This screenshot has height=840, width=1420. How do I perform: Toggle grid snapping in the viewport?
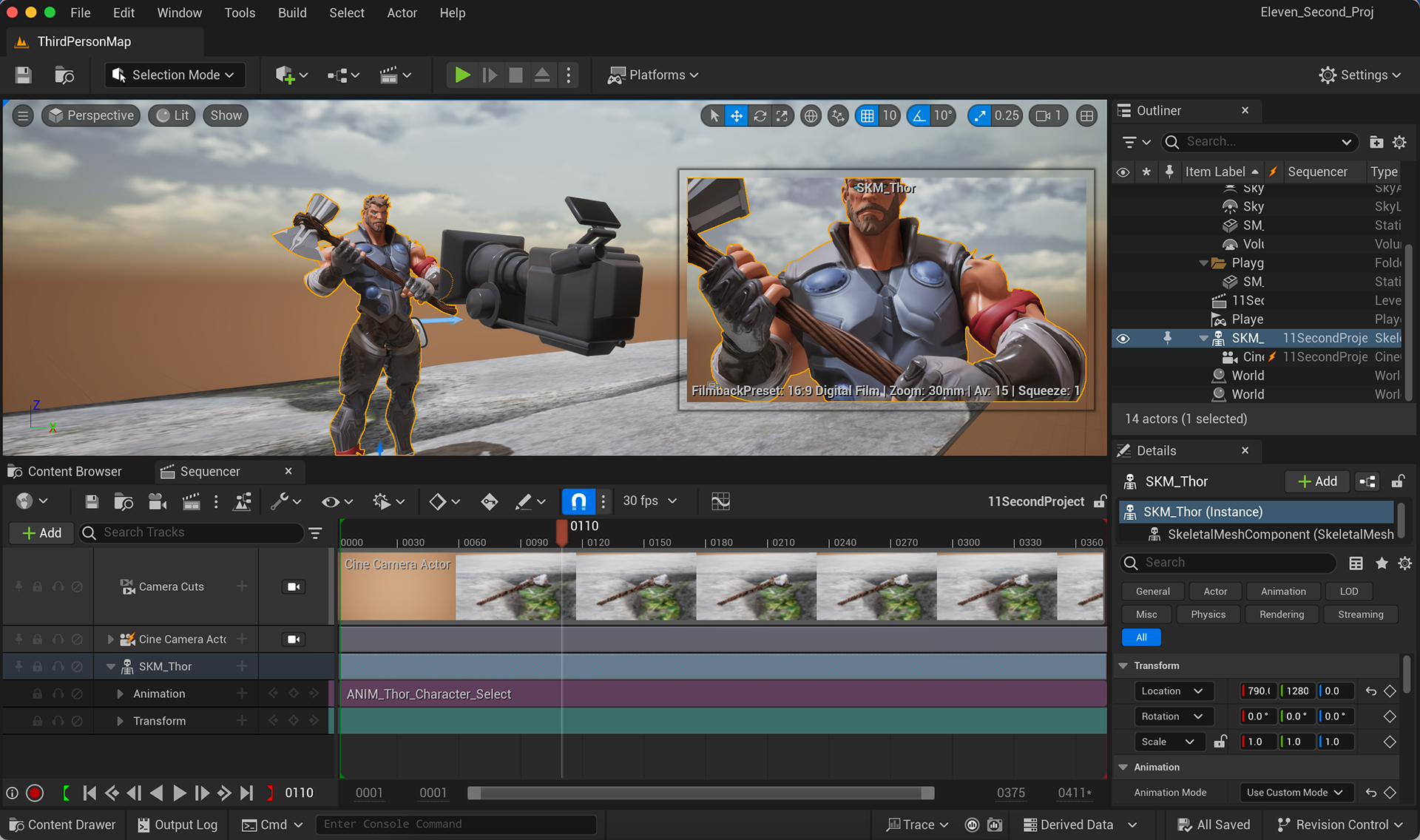868,115
